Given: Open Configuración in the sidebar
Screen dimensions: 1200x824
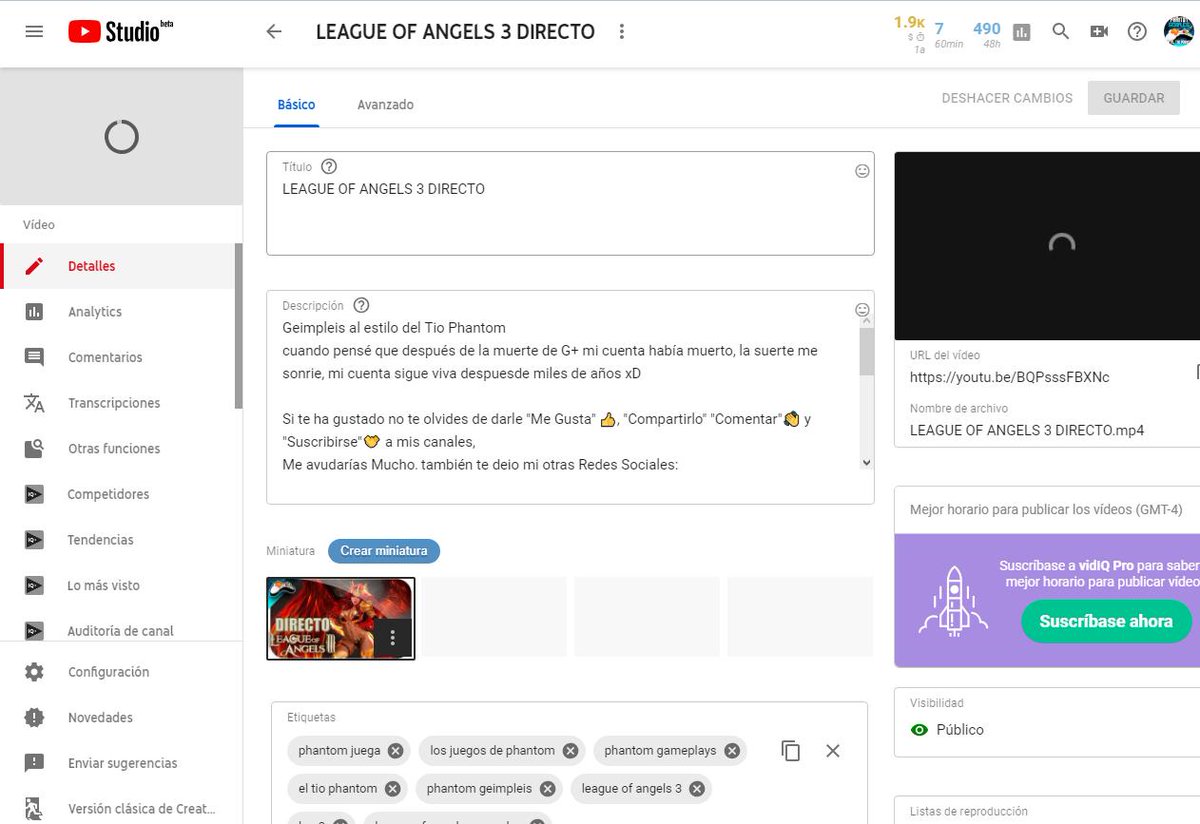Looking at the screenshot, I should coord(121,672).
